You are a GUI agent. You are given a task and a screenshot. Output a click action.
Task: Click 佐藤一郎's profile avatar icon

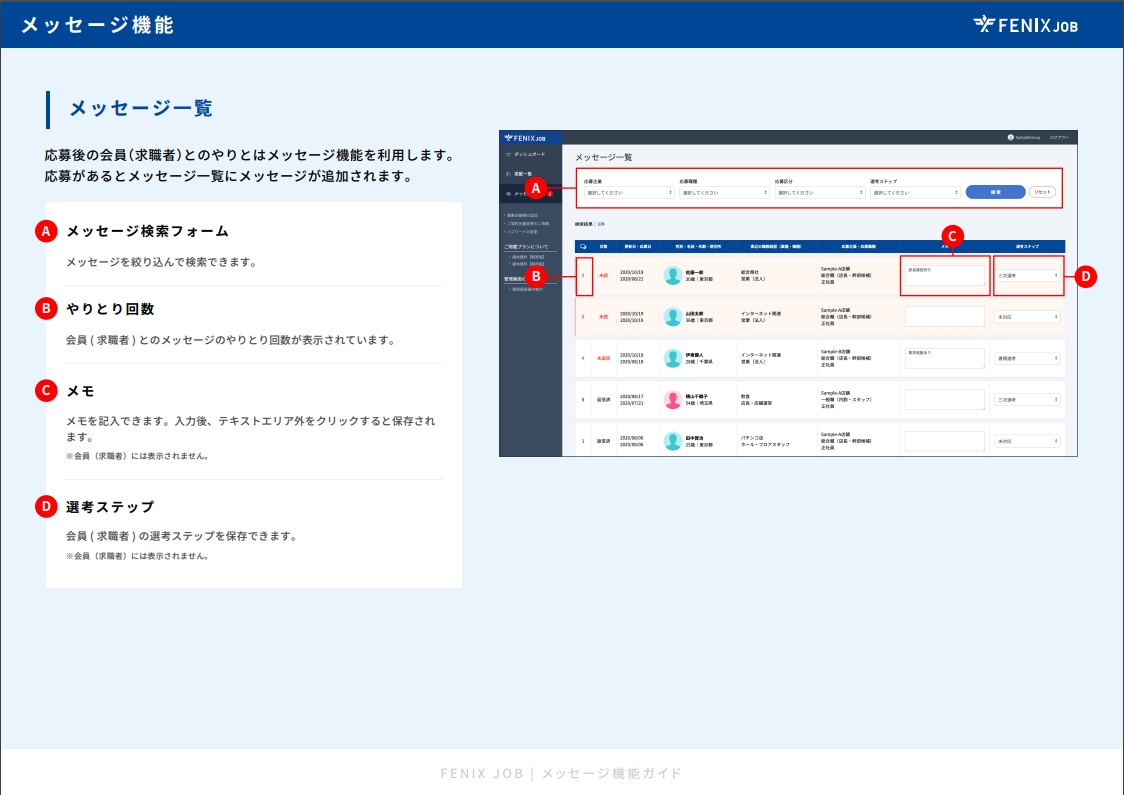click(672, 277)
